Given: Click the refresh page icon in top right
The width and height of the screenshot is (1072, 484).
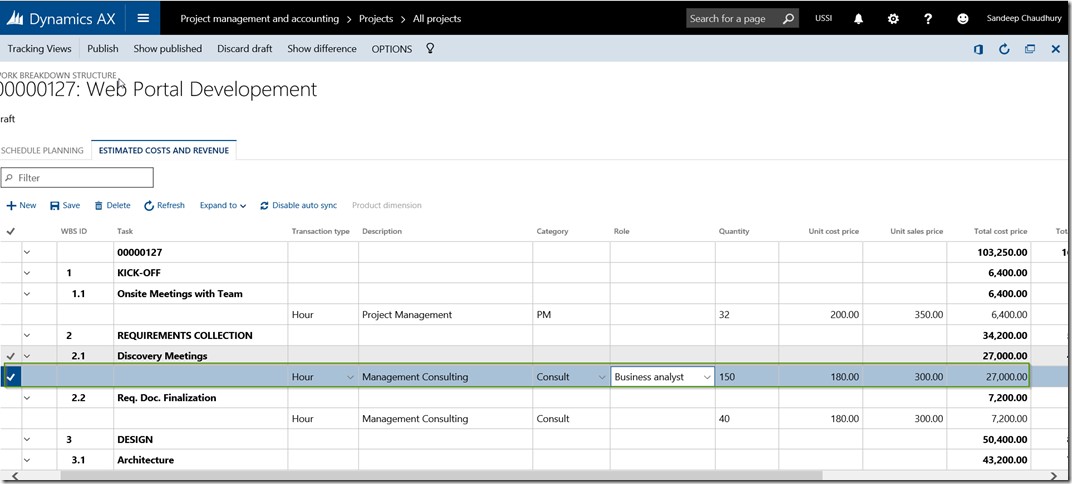Looking at the screenshot, I should [x=1004, y=49].
